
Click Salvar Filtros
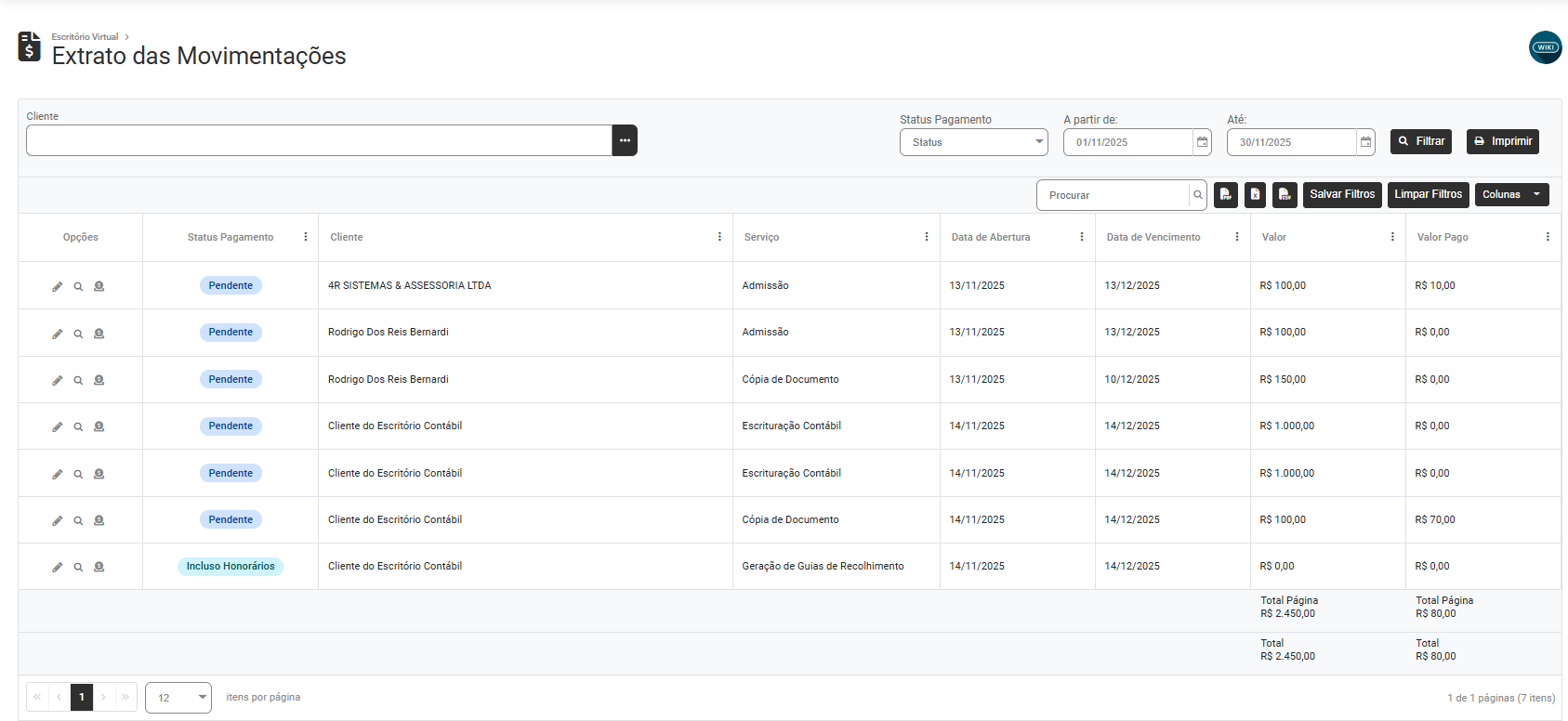point(1341,195)
